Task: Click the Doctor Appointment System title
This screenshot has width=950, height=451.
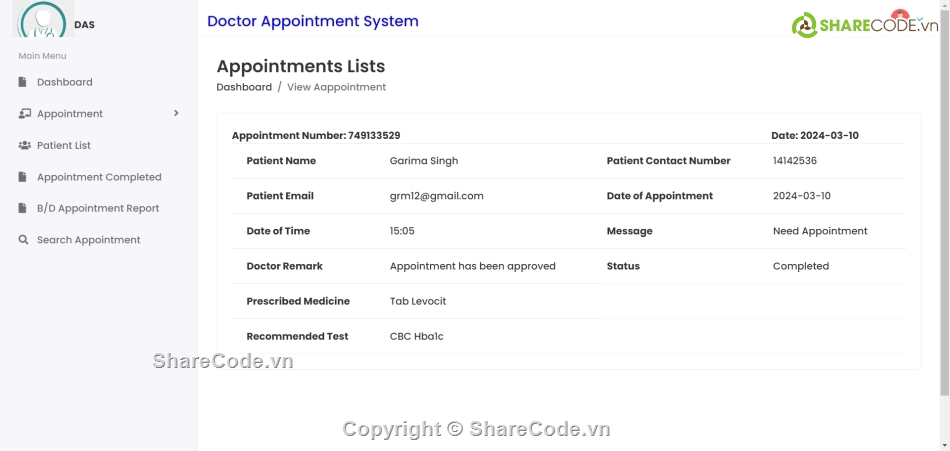Action: [x=313, y=21]
